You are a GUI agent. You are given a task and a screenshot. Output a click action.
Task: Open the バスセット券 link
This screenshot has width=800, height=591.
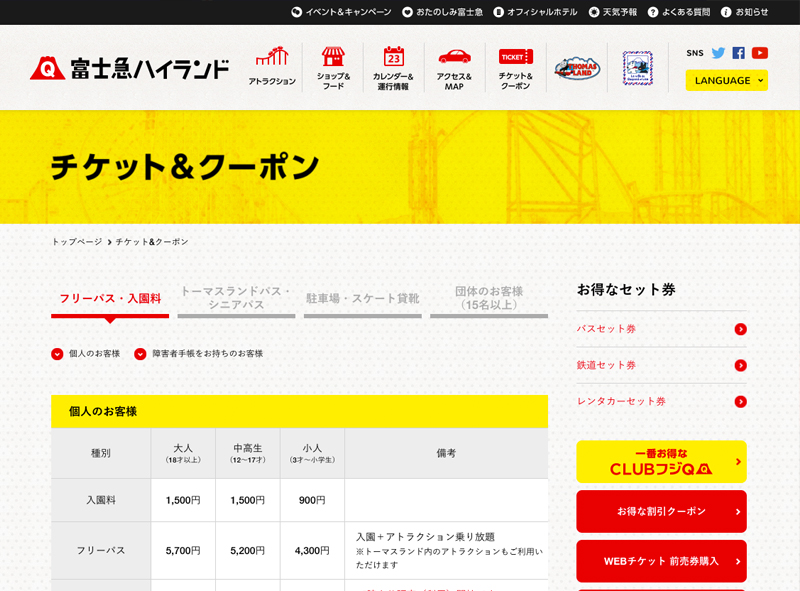click(x=661, y=329)
